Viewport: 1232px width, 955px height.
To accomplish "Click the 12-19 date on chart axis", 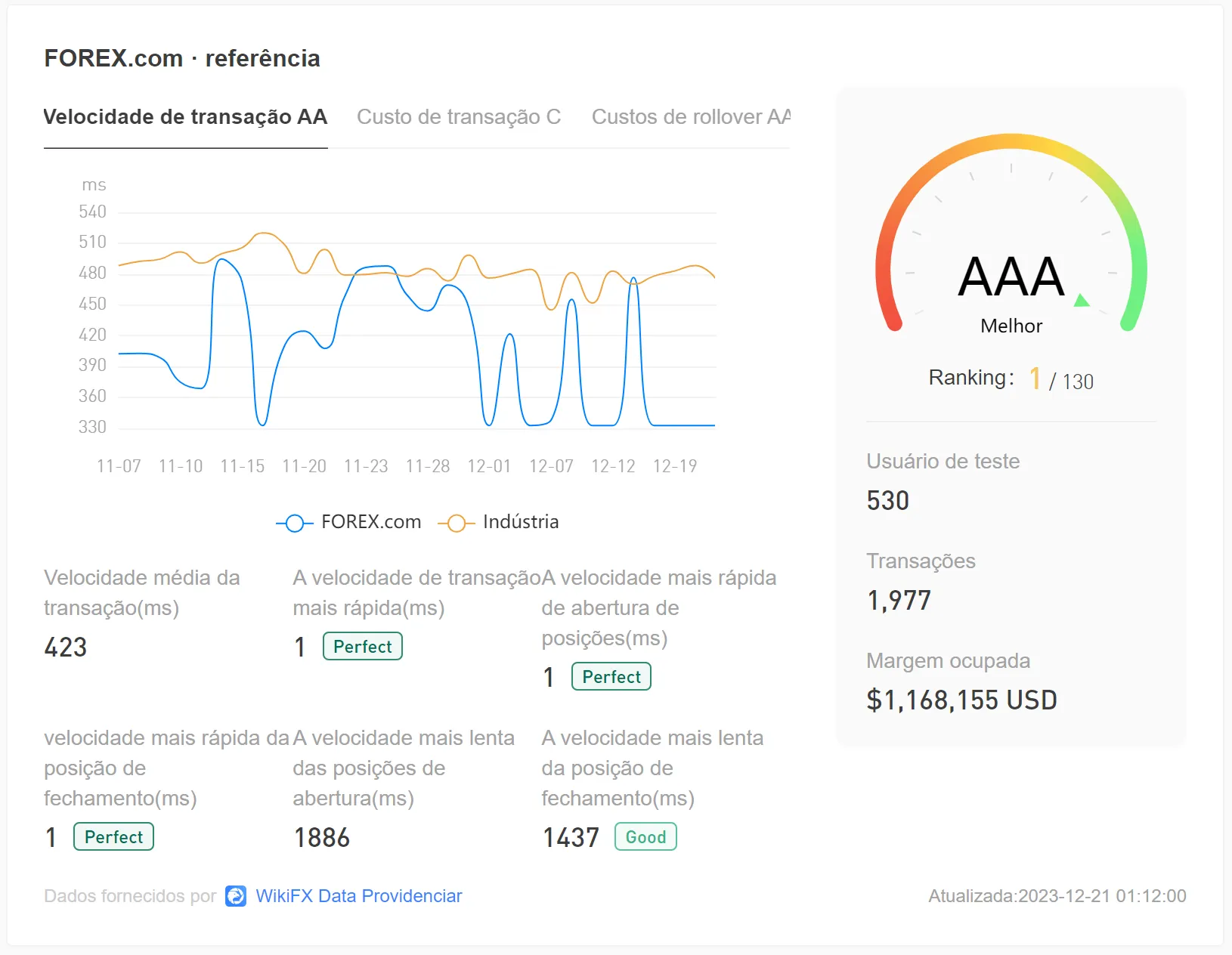I will point(675,466).
